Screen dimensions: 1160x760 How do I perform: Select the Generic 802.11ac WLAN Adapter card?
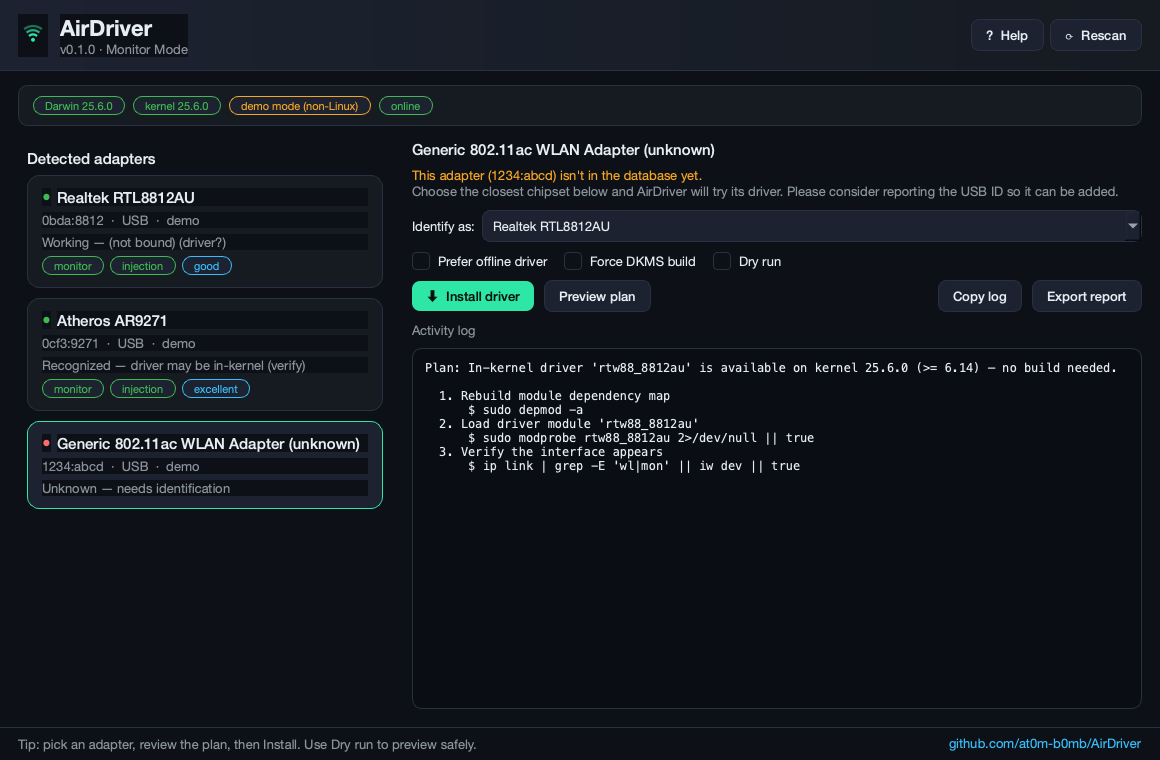[205, 465]
